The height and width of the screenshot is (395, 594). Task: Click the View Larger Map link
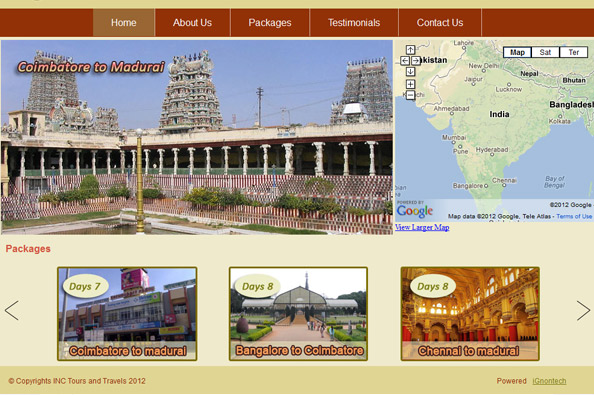pyautogui.click(x=422, y=227)
